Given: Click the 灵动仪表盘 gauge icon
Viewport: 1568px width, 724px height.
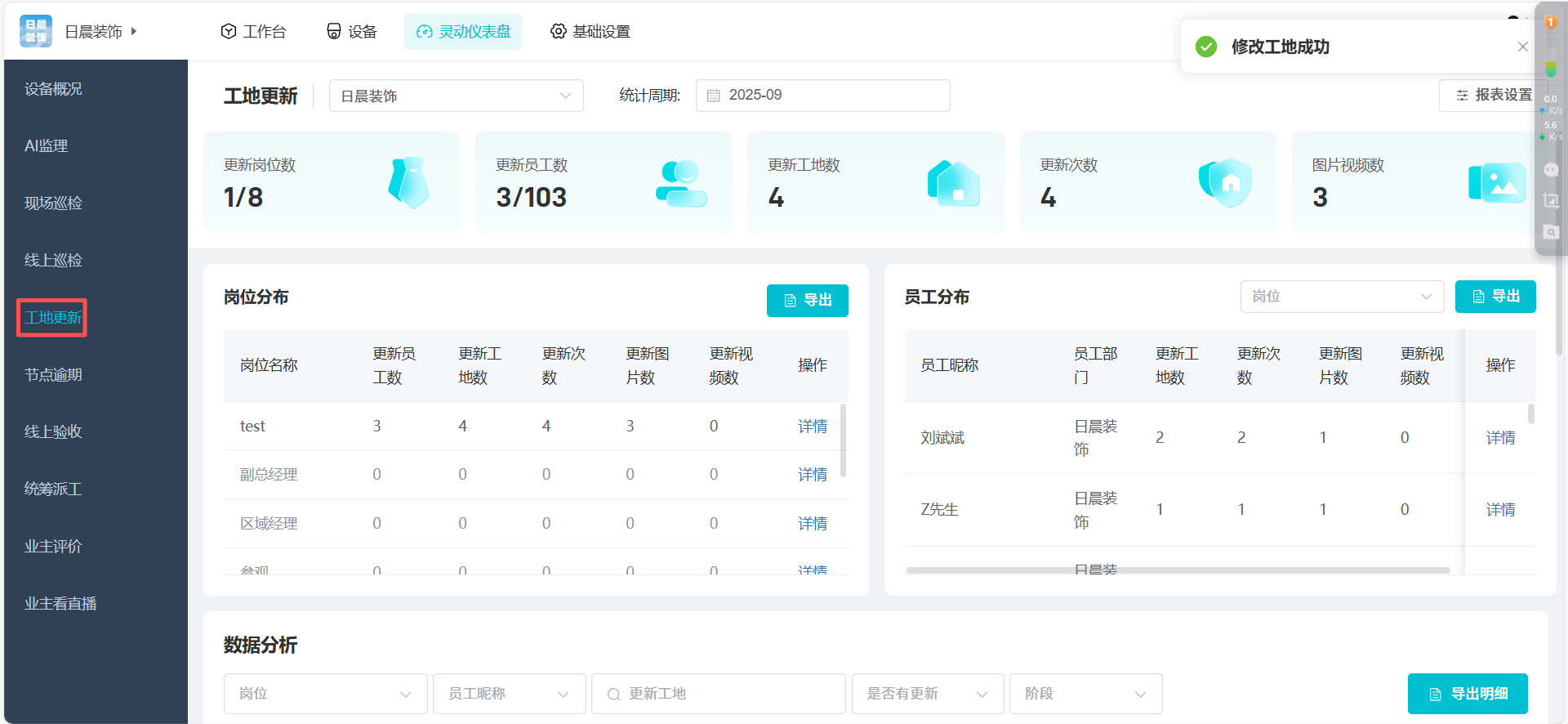Looking at the screenshot, I should point(424,32).
